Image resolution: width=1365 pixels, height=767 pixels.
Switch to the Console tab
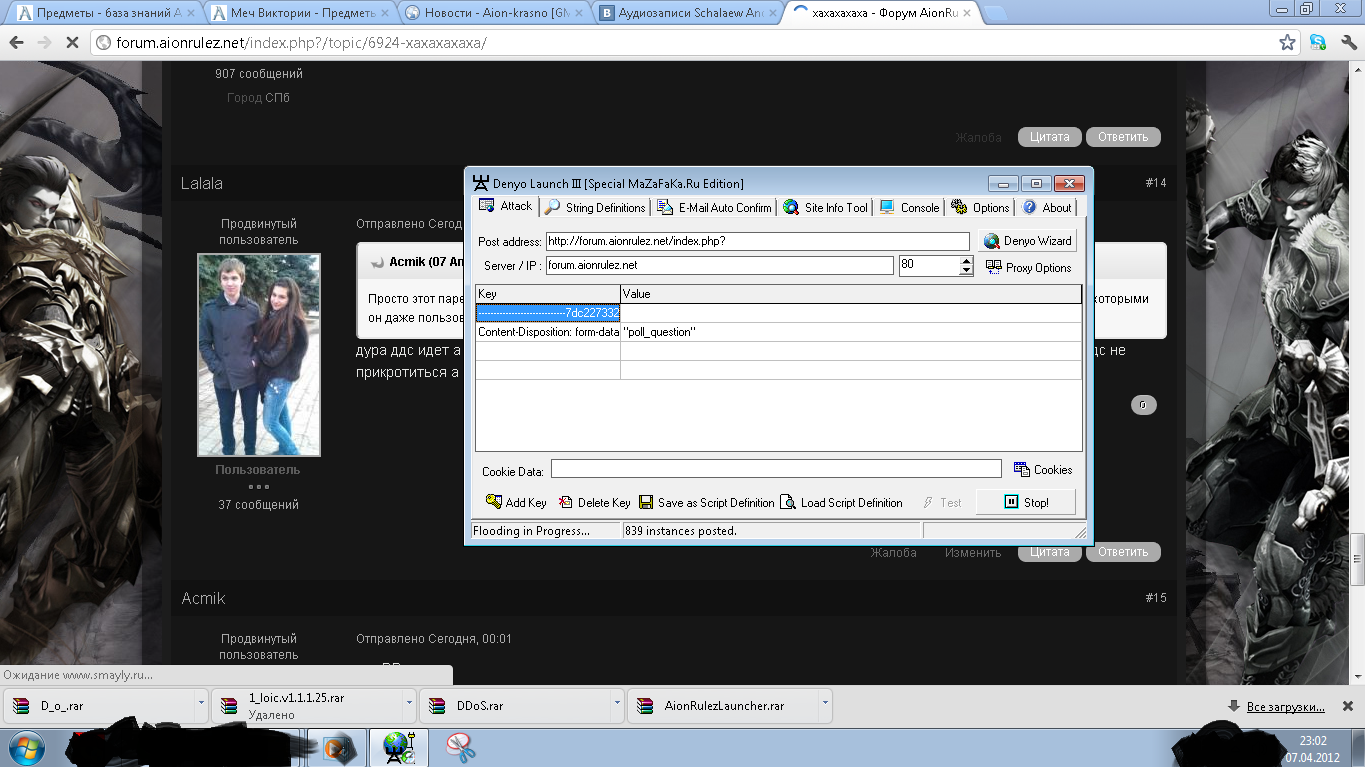910,207
